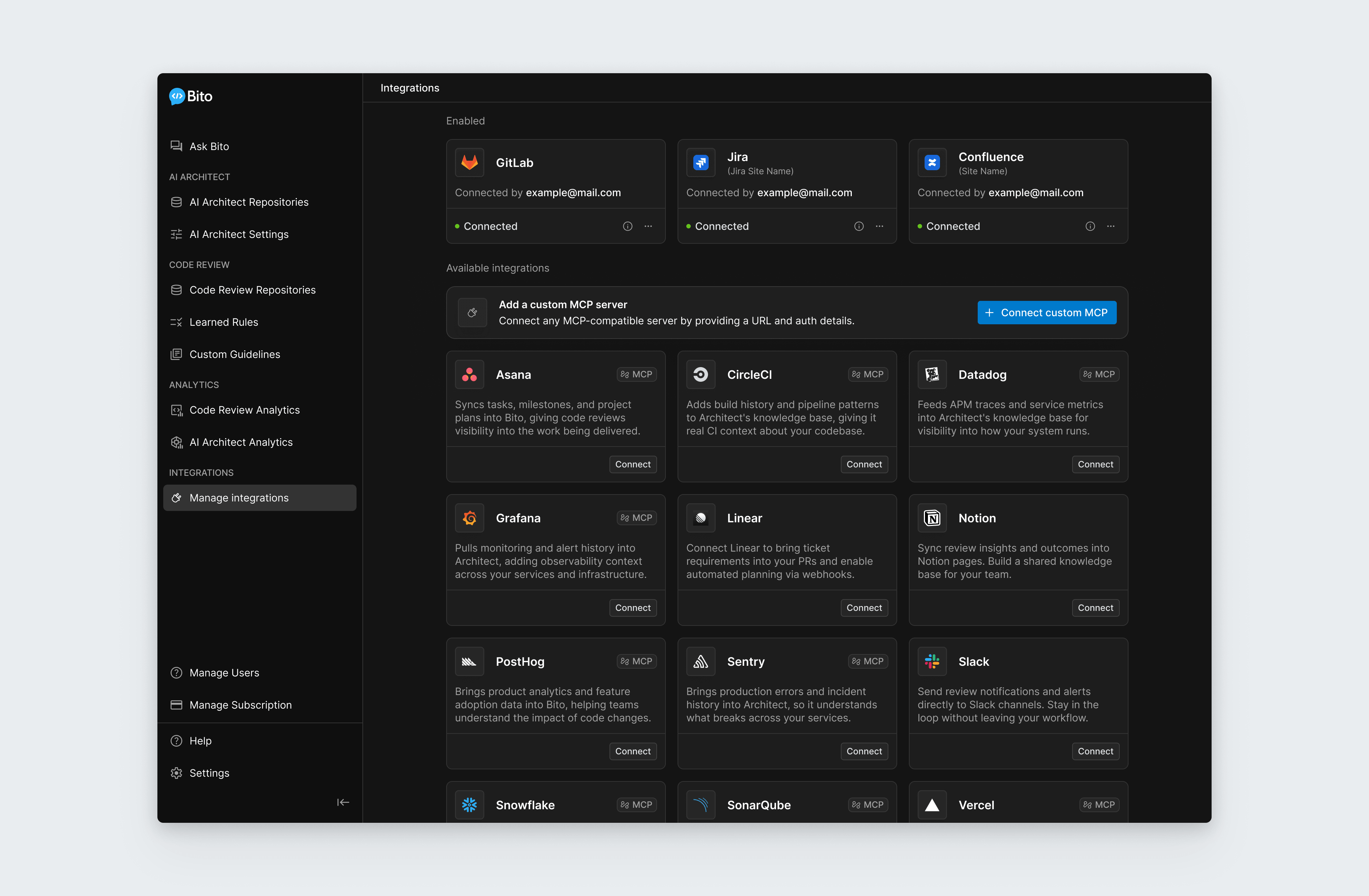Click the GitLab Connected status text
The width and height of the screenshot is (1369, 896).
490,227
